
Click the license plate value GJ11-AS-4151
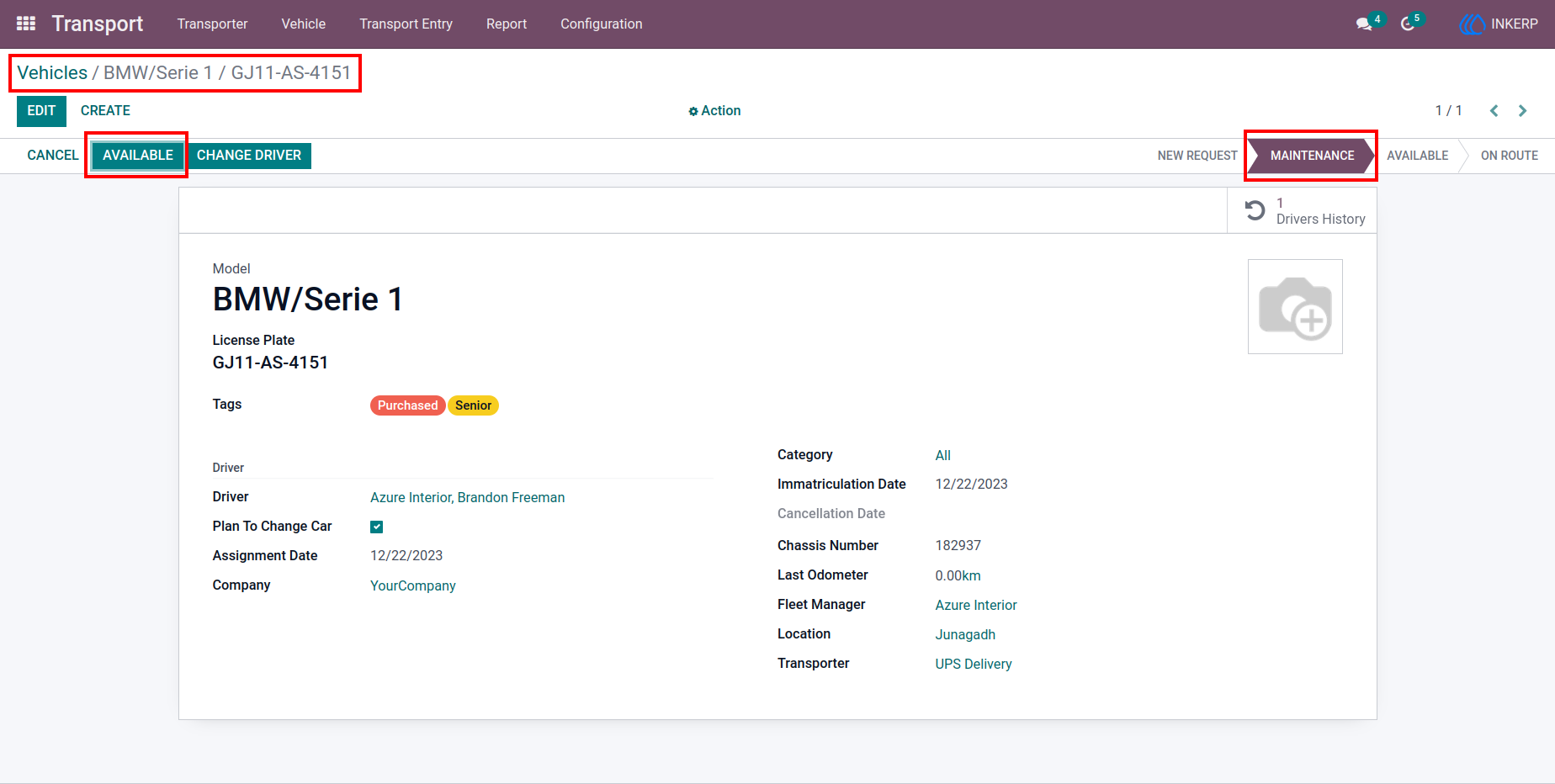coord(270,363)
